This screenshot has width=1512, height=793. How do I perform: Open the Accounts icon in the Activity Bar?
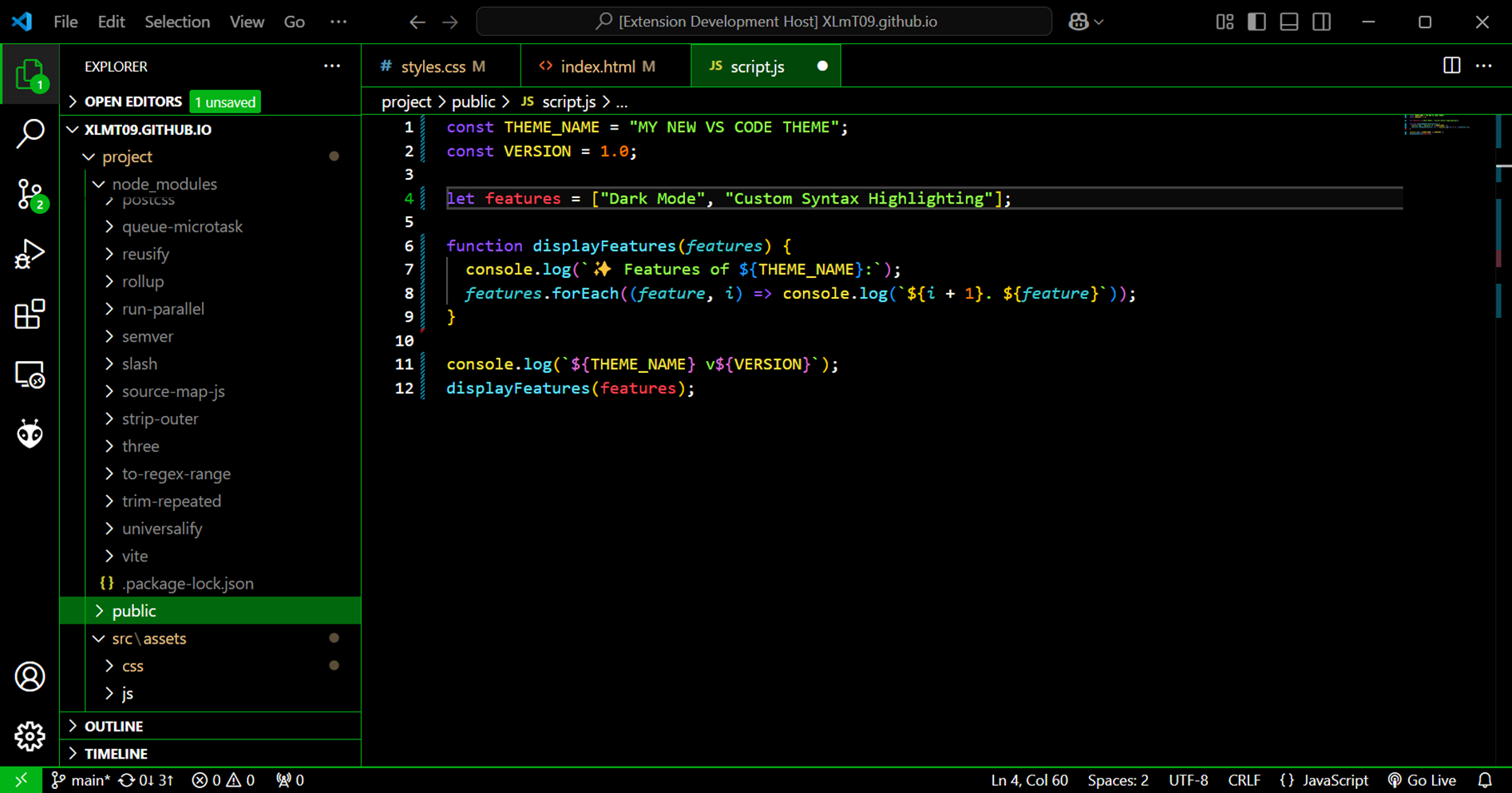click(x=30, y=676)
